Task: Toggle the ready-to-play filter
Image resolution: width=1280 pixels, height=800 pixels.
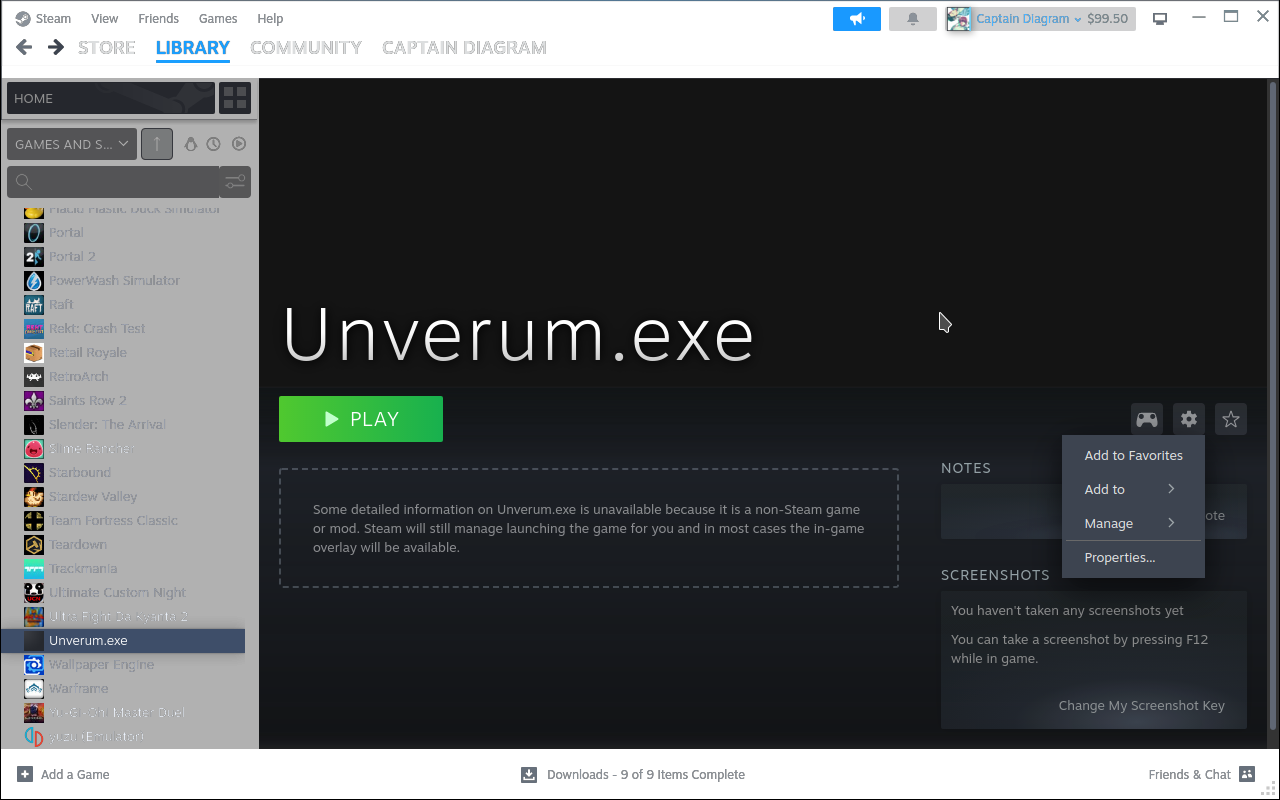Action: [x=239, y=144]
